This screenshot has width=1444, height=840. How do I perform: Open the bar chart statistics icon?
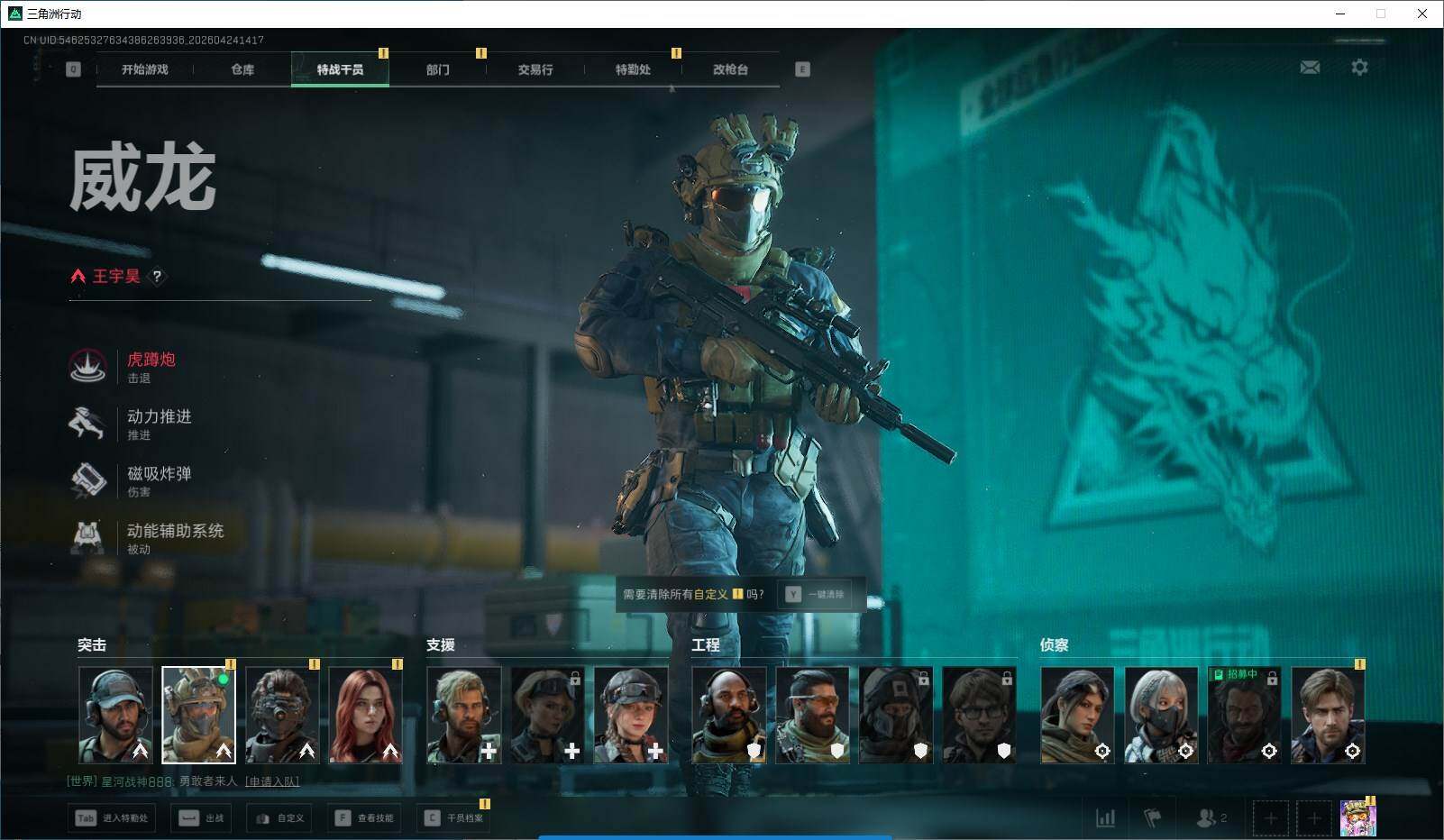pos(1105,817)
